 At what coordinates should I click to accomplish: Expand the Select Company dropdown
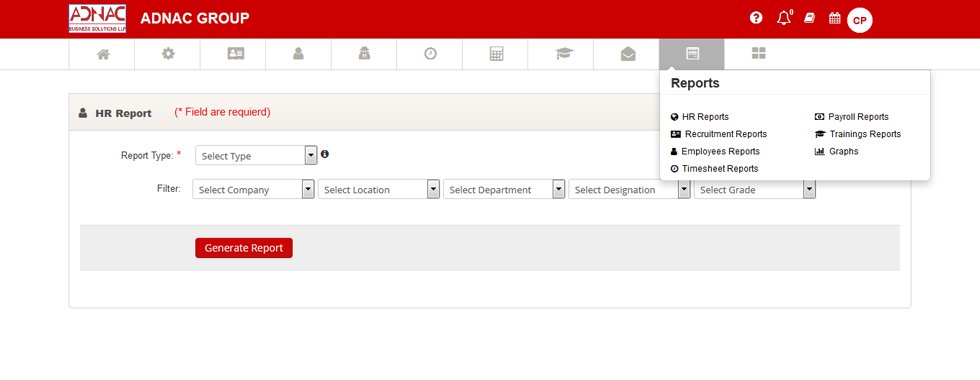pyautogui.click(x=253, y=189)
